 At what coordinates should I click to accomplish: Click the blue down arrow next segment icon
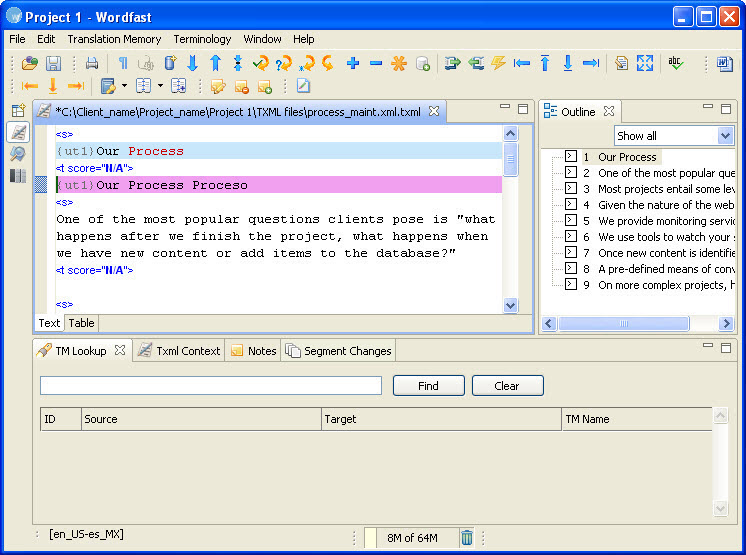point(193,63)
